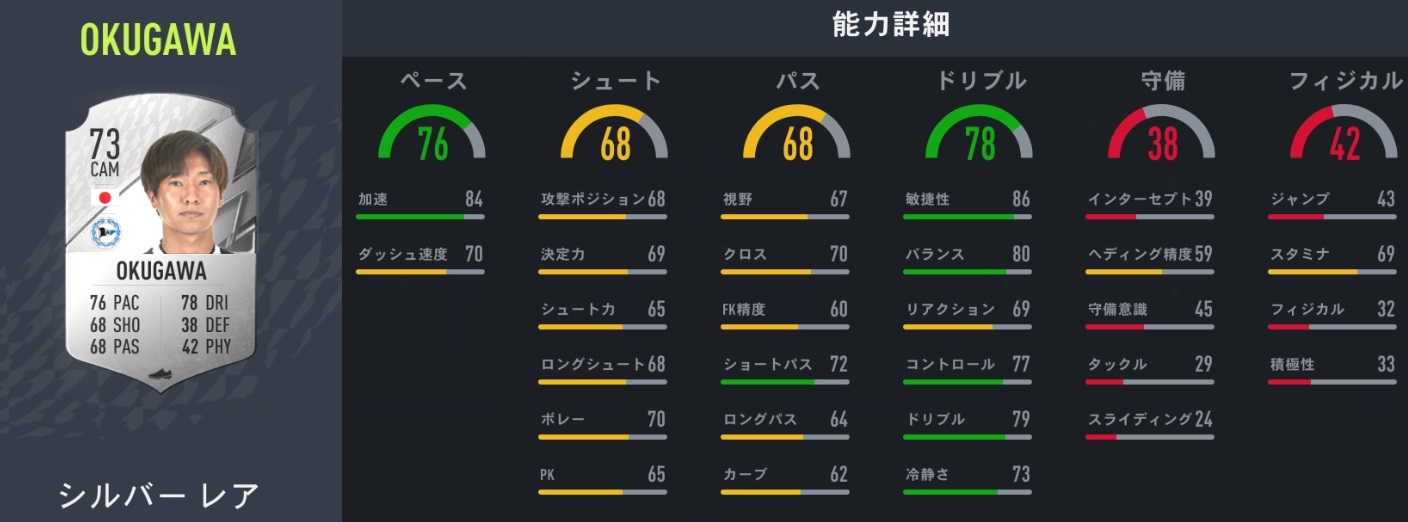Click the Japan flag icon on the card
Viewport: 1408px width, 522px height.
[104, 197]
